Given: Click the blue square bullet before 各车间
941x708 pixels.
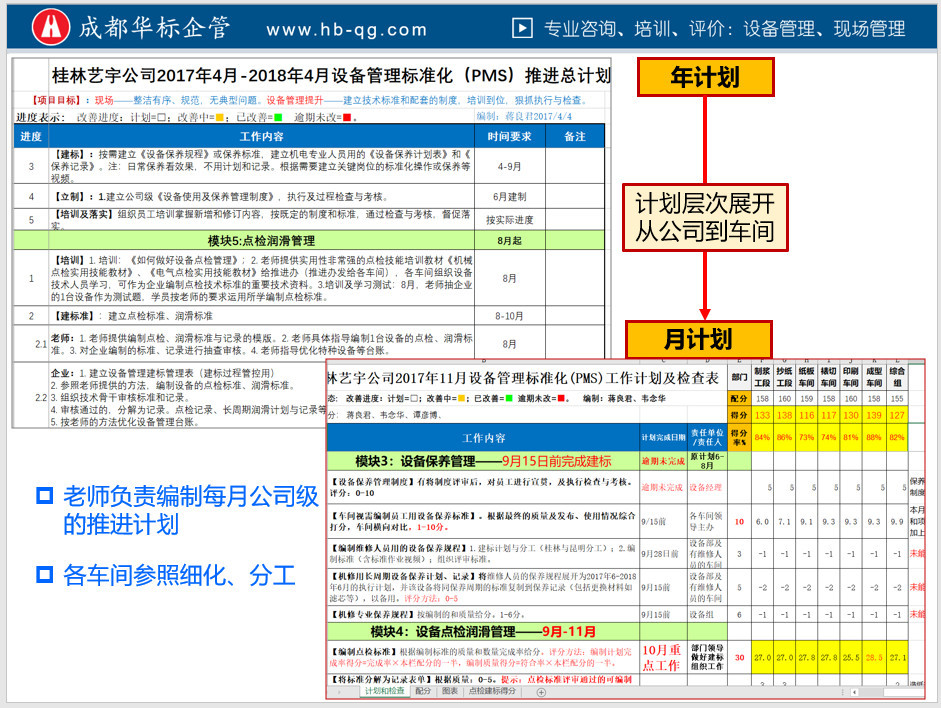Looking at the screenshot, I should (x=43, y=574).
